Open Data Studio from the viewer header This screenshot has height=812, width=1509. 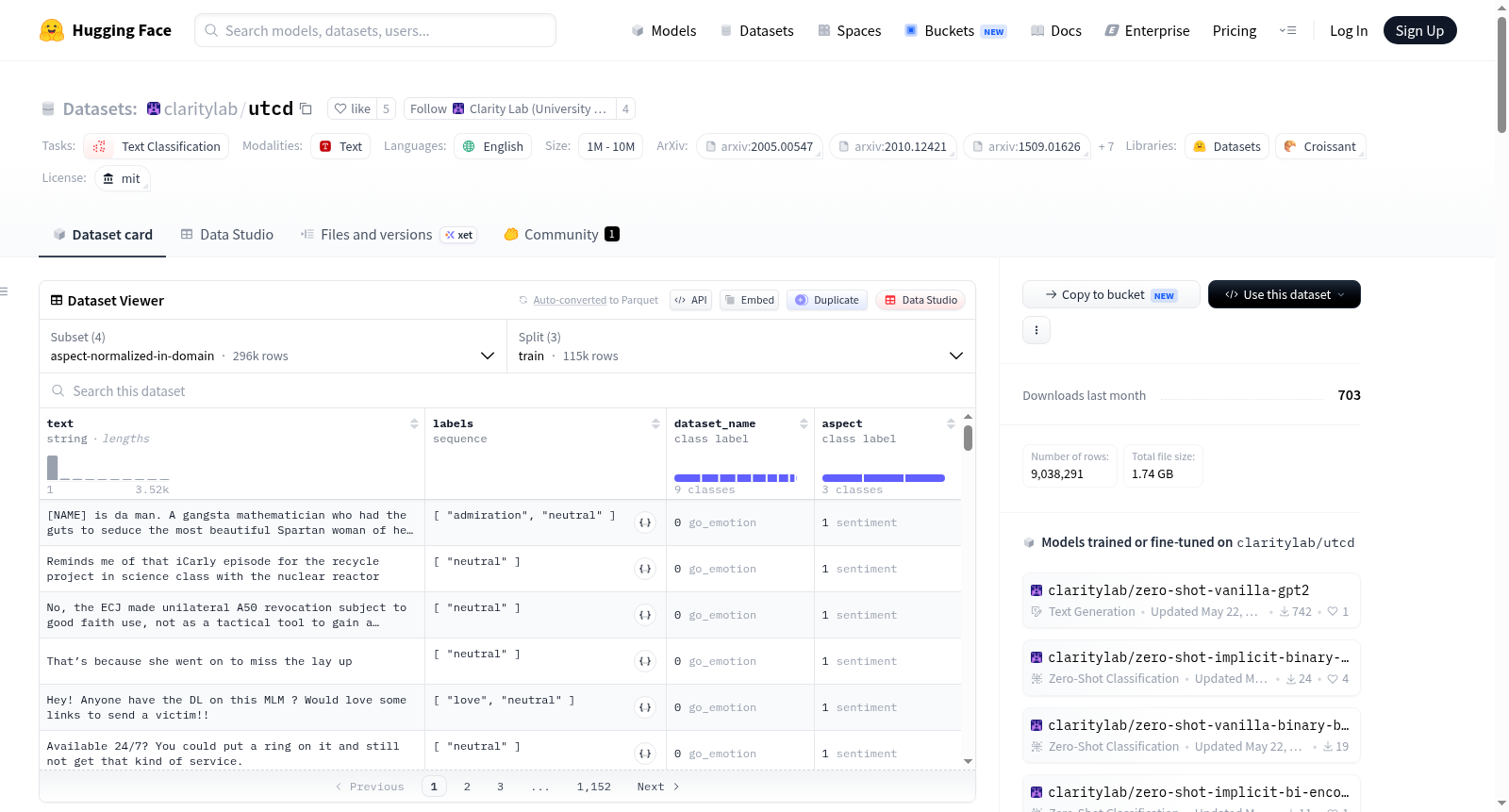920,300
